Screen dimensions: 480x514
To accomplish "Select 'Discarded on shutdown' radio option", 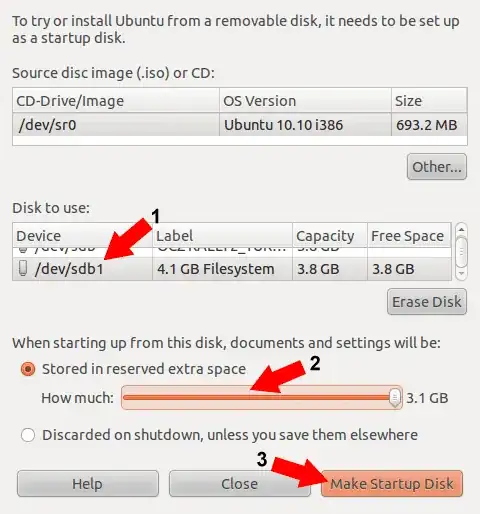I will pyautogui.click(x=28, y=435).
